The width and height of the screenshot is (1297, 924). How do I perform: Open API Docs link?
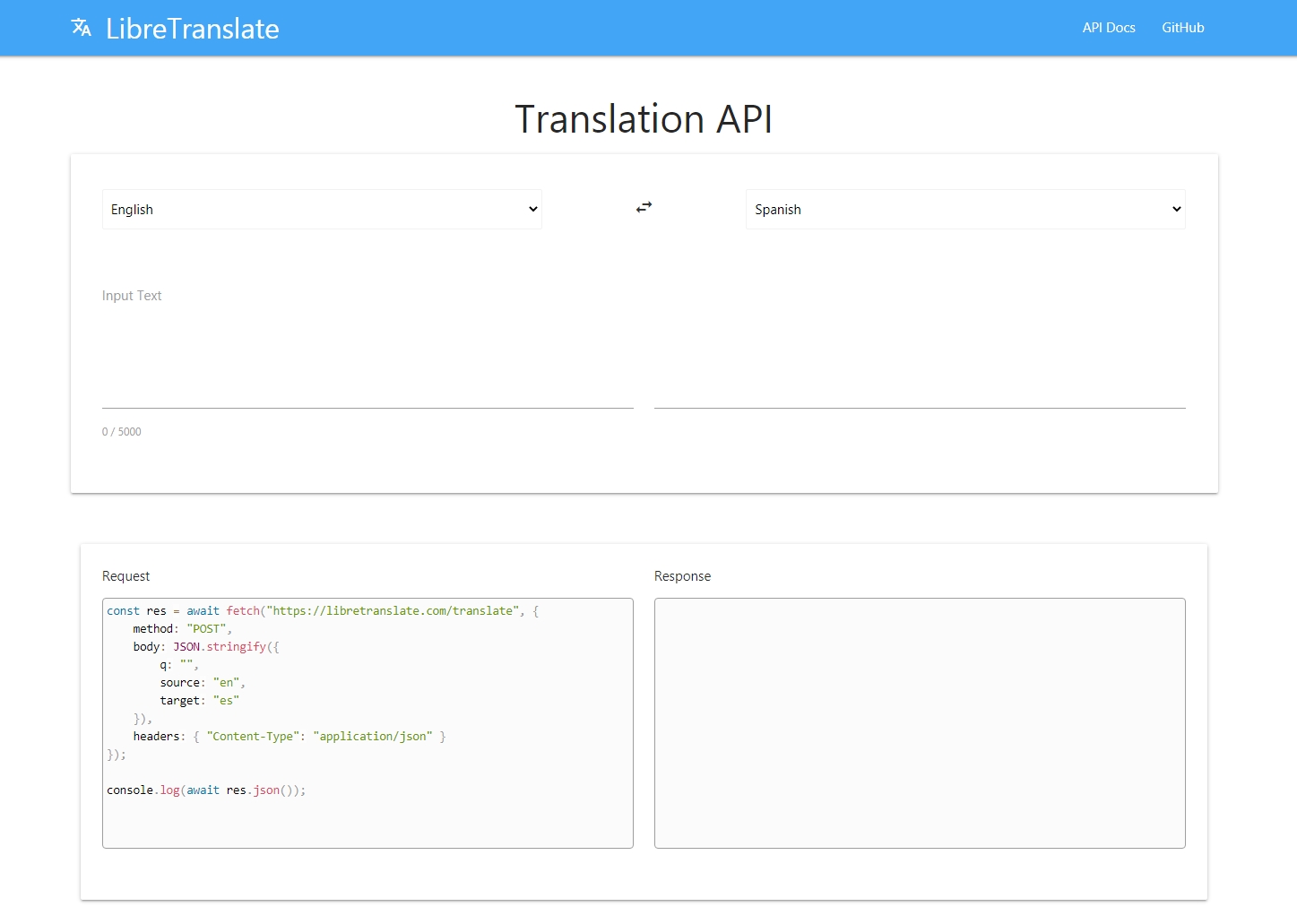point(1109,28)
